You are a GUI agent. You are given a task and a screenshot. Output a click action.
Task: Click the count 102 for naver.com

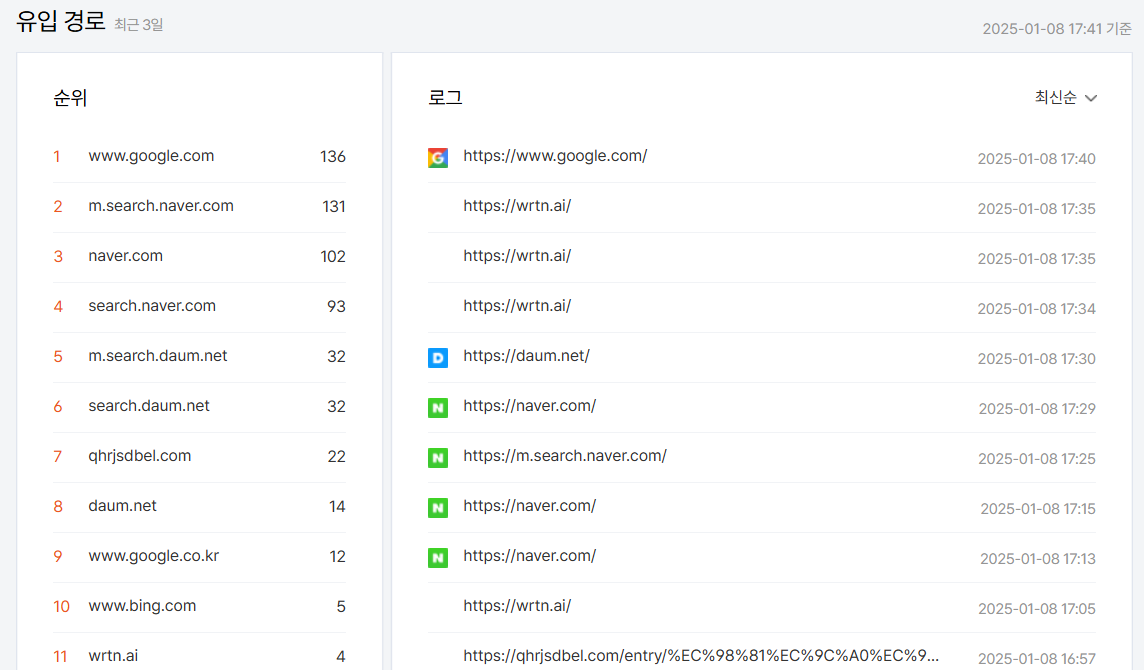(x=333, y=256)
